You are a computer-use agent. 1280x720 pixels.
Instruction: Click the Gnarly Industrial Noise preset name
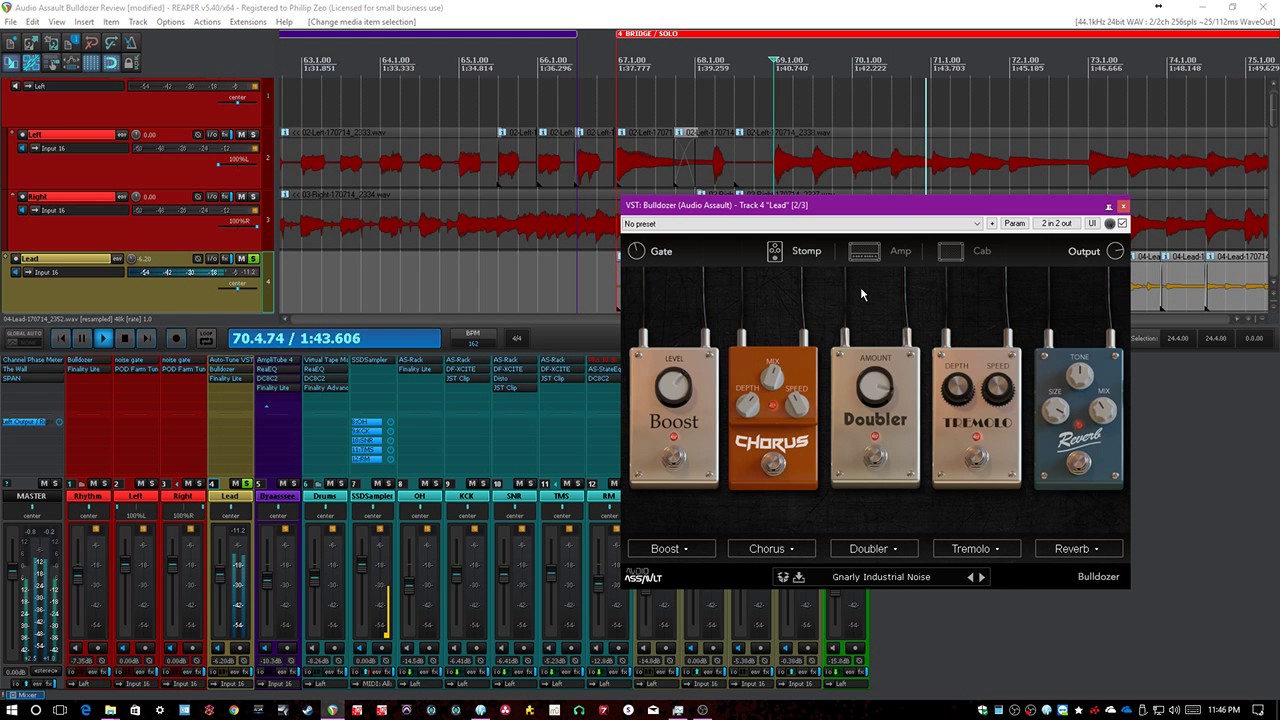(x=881, y=577)
